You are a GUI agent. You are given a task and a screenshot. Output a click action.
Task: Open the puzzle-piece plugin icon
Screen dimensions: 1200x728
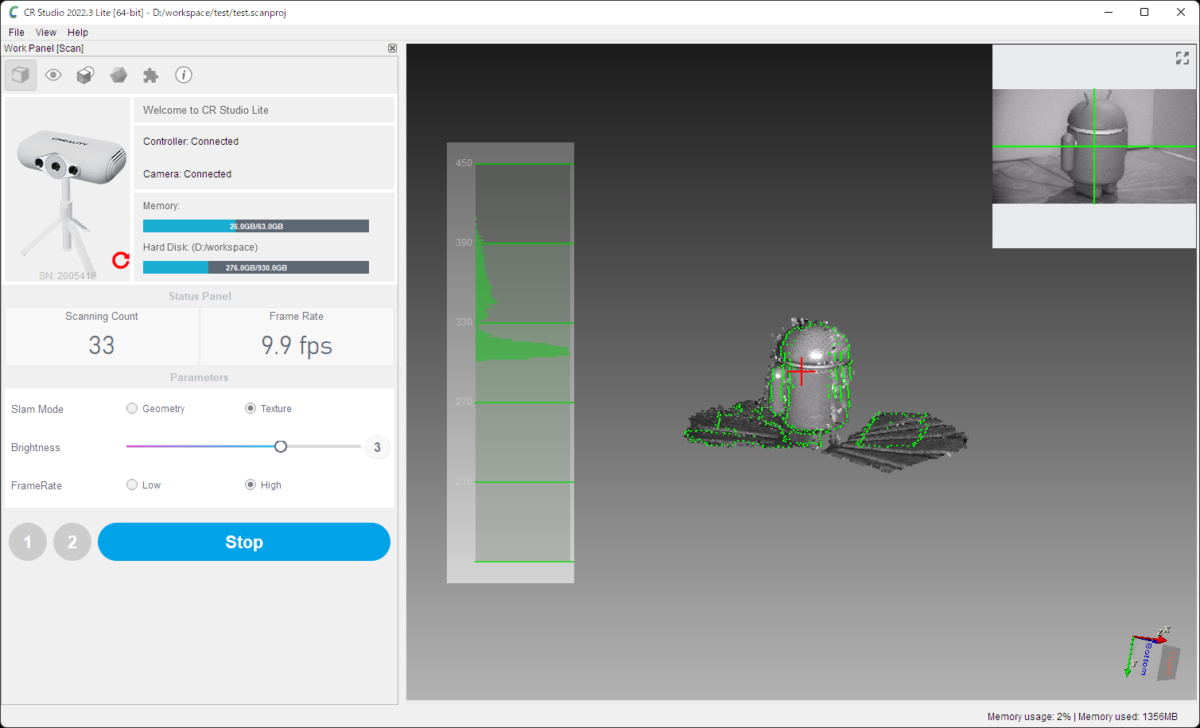pos(151,75)
